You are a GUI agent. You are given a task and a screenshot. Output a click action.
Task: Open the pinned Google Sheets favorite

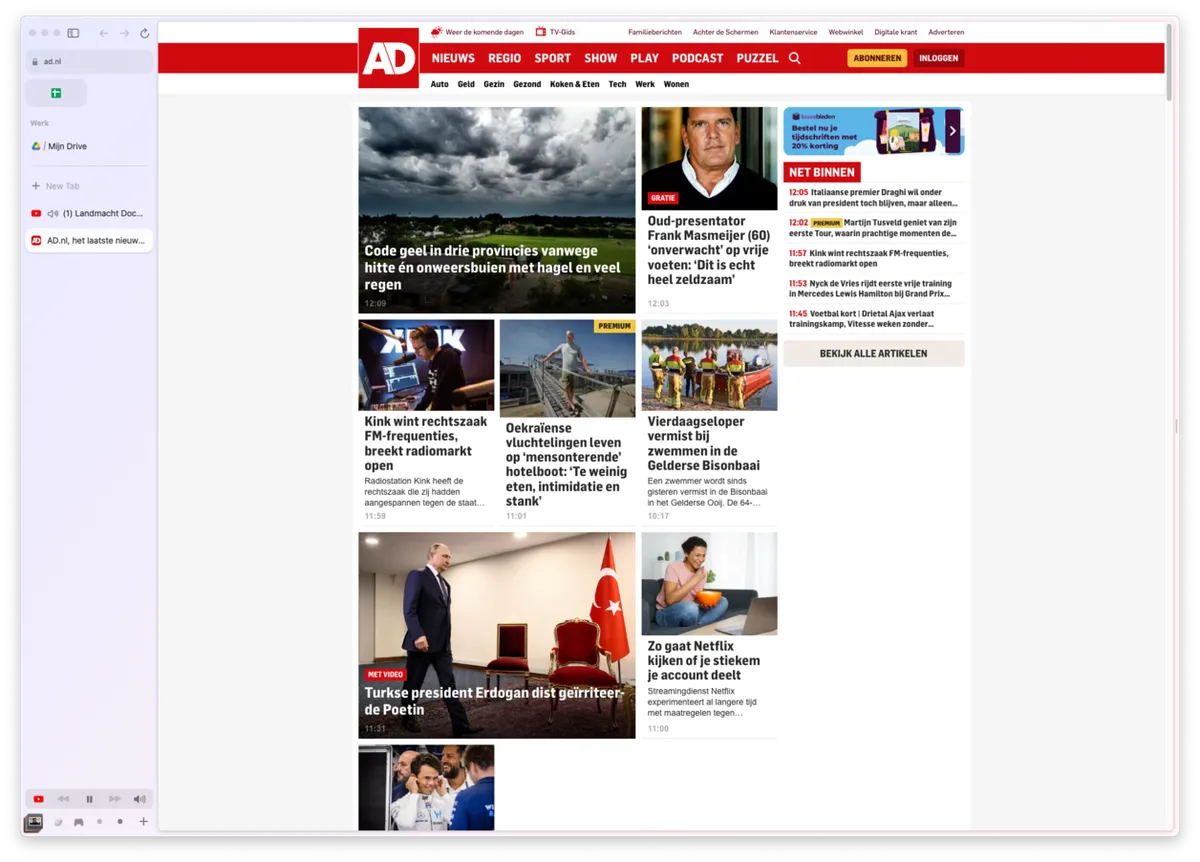[x=56, y=93]
